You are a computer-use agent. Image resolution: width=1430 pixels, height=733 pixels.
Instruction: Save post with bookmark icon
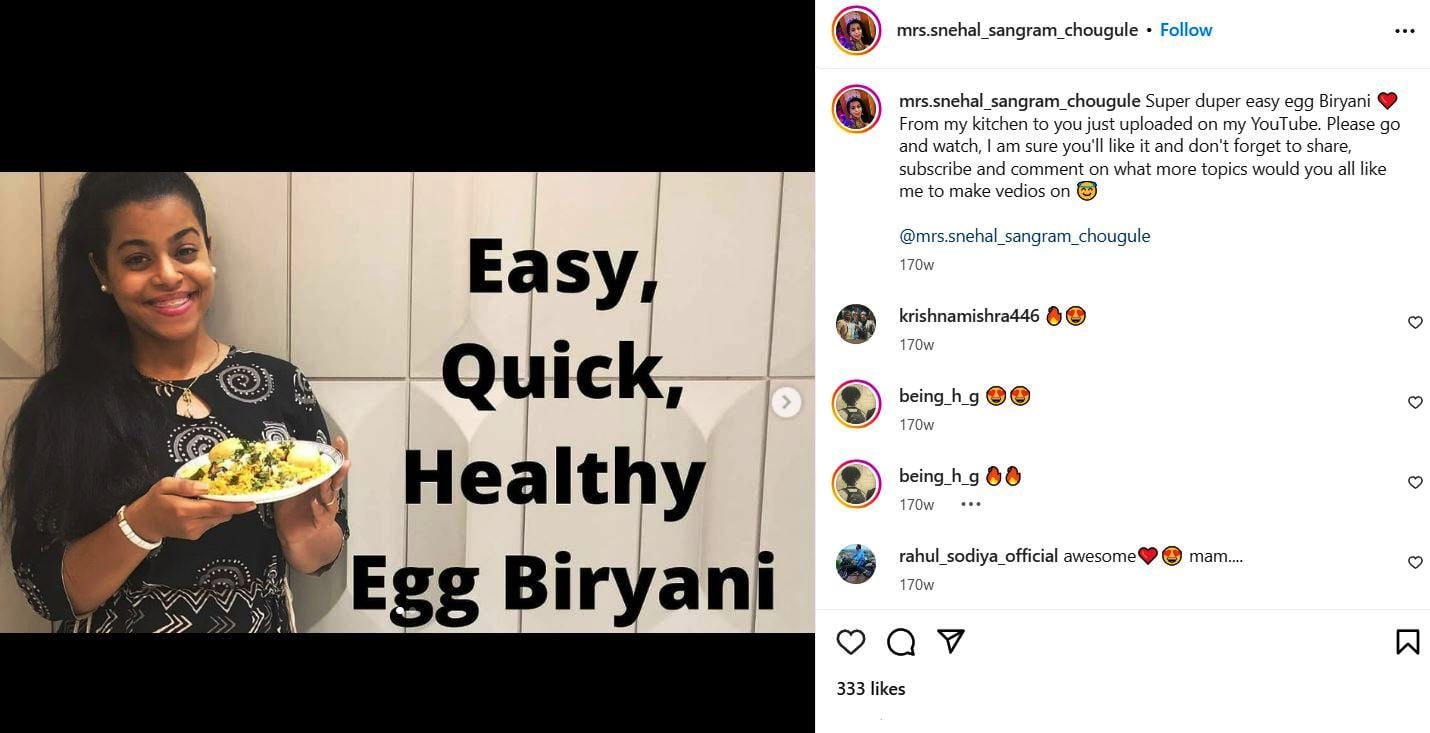(x=1407, y=642)
